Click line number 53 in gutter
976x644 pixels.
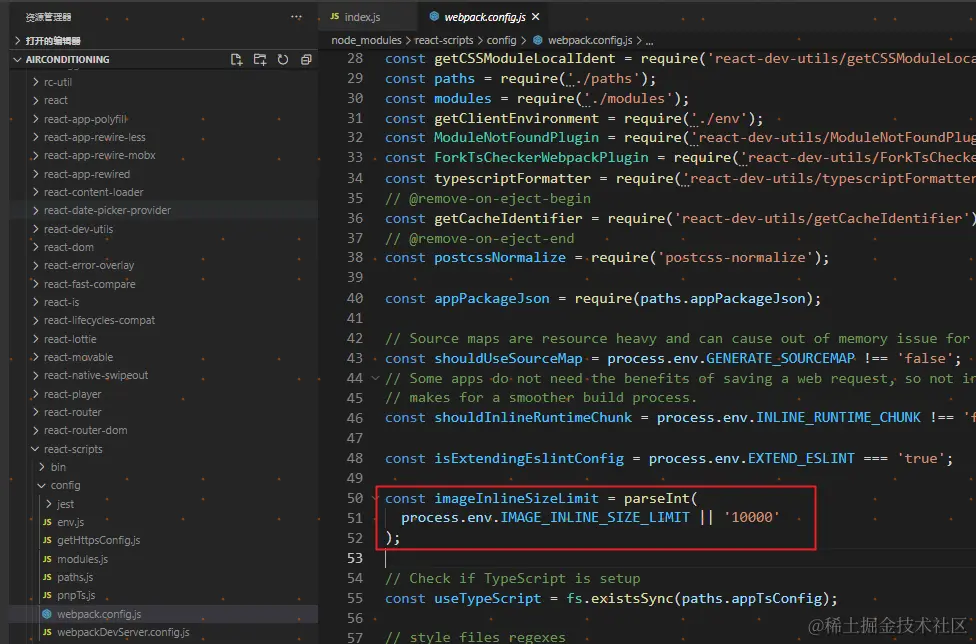coord(355,558)
